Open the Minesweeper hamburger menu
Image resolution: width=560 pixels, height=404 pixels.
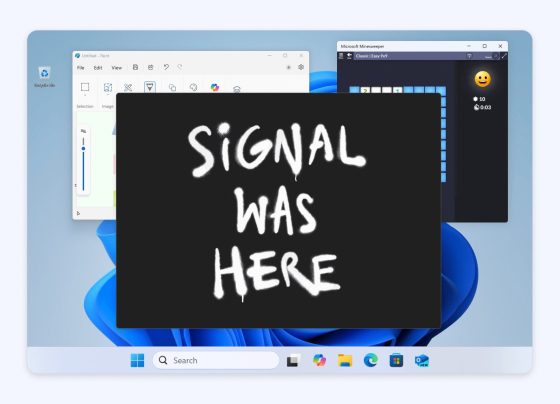pyautogui.click(x=341, y=56)
